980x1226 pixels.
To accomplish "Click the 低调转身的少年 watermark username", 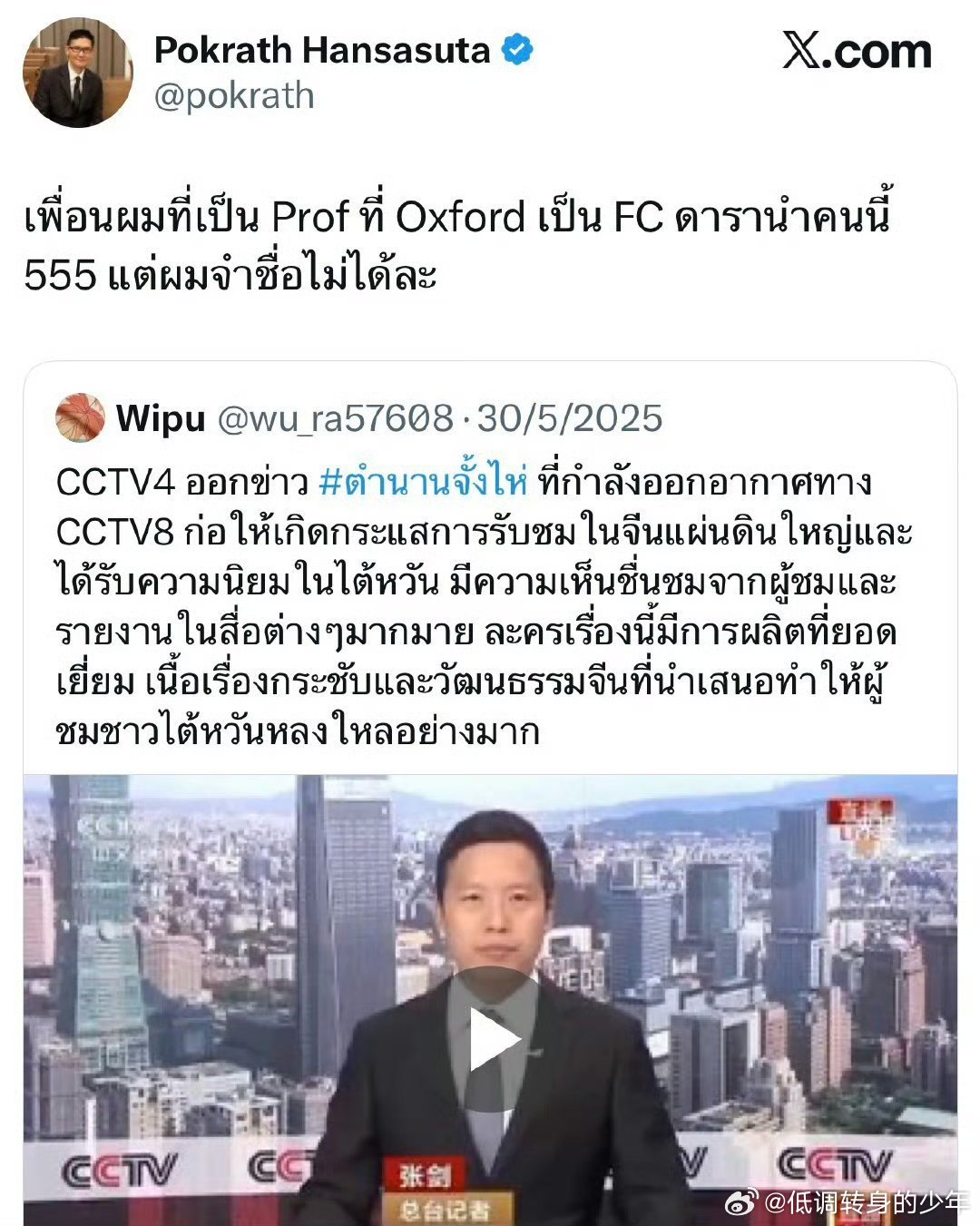I will 867,1202.
